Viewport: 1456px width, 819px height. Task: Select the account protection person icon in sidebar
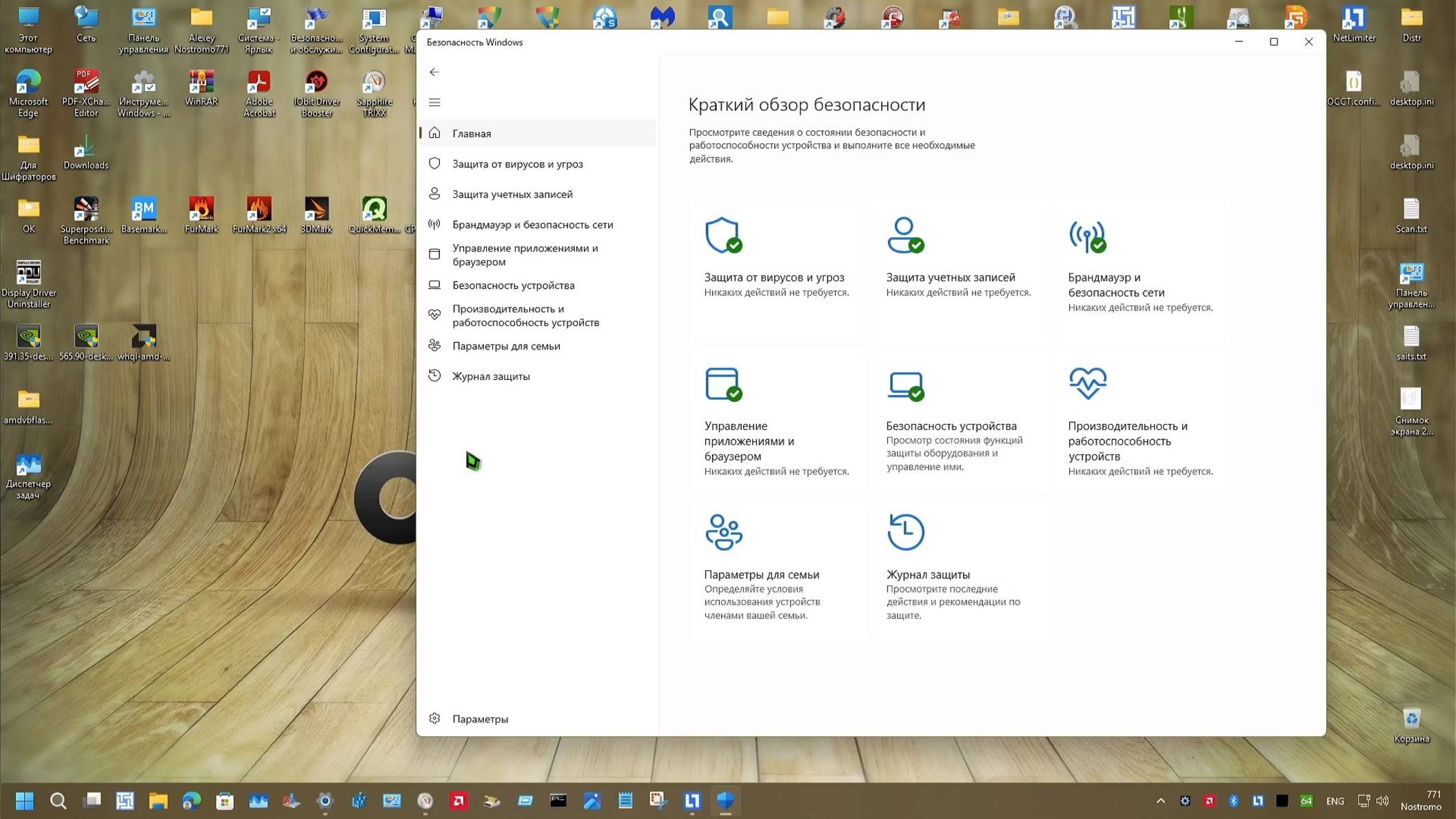click(x=435, y=194)
